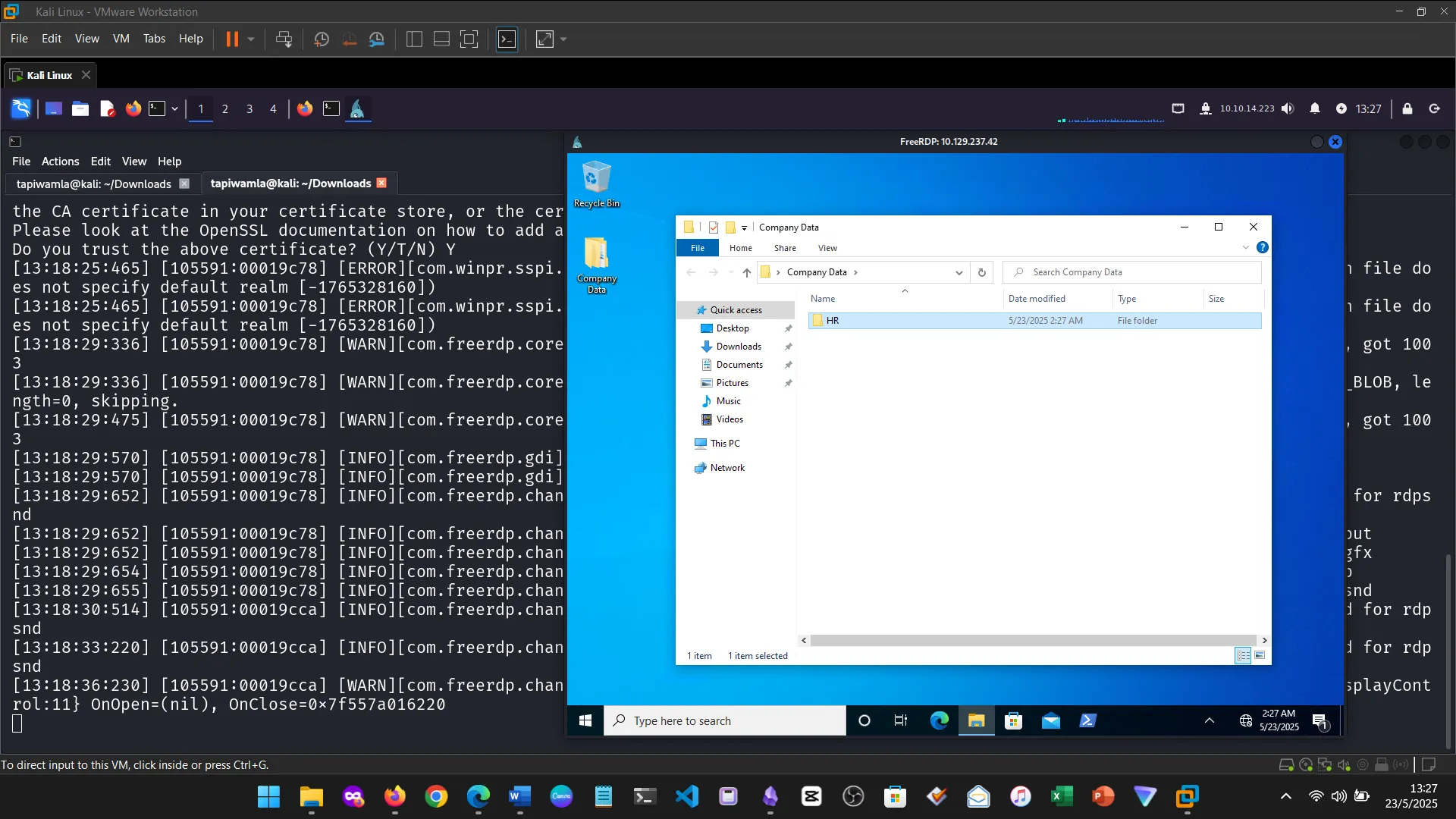Switch to Kali workspace 2
Image resolution: width=1456 pixels, height=819 pixels.
(224, 108)
